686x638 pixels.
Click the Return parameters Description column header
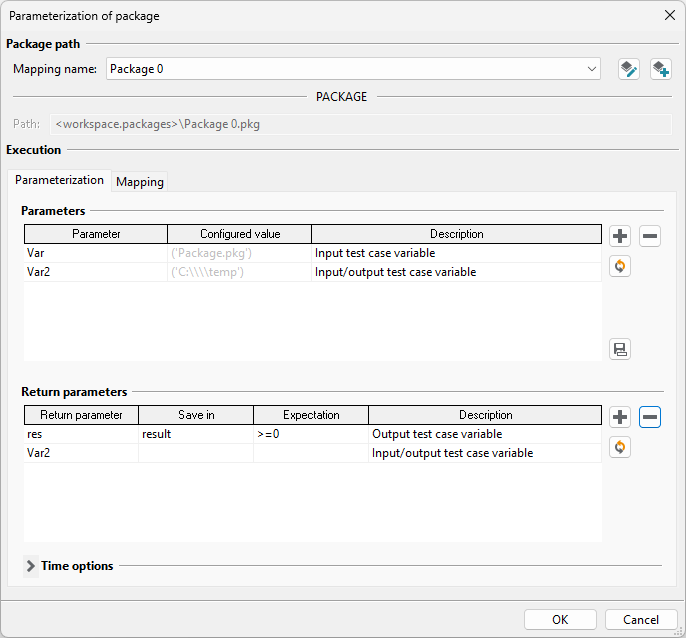pos(485,415)
